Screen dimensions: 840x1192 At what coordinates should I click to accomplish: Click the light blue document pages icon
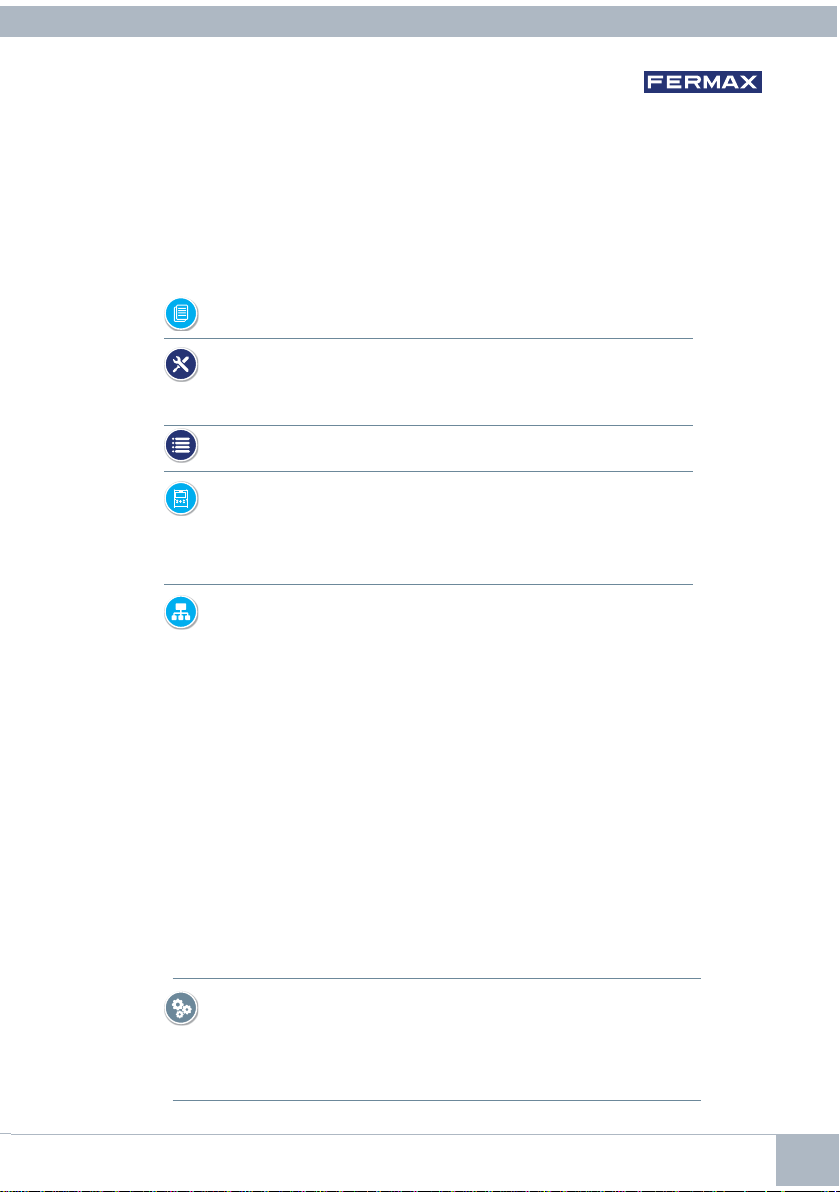coord(181,315)
